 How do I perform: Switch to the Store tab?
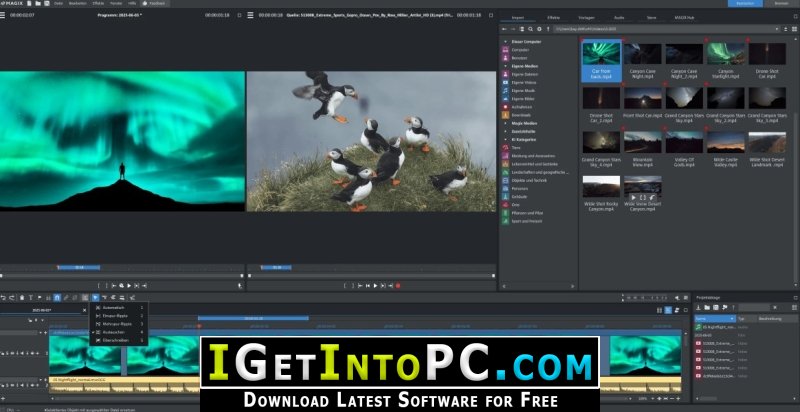click(x=652, y=17)
